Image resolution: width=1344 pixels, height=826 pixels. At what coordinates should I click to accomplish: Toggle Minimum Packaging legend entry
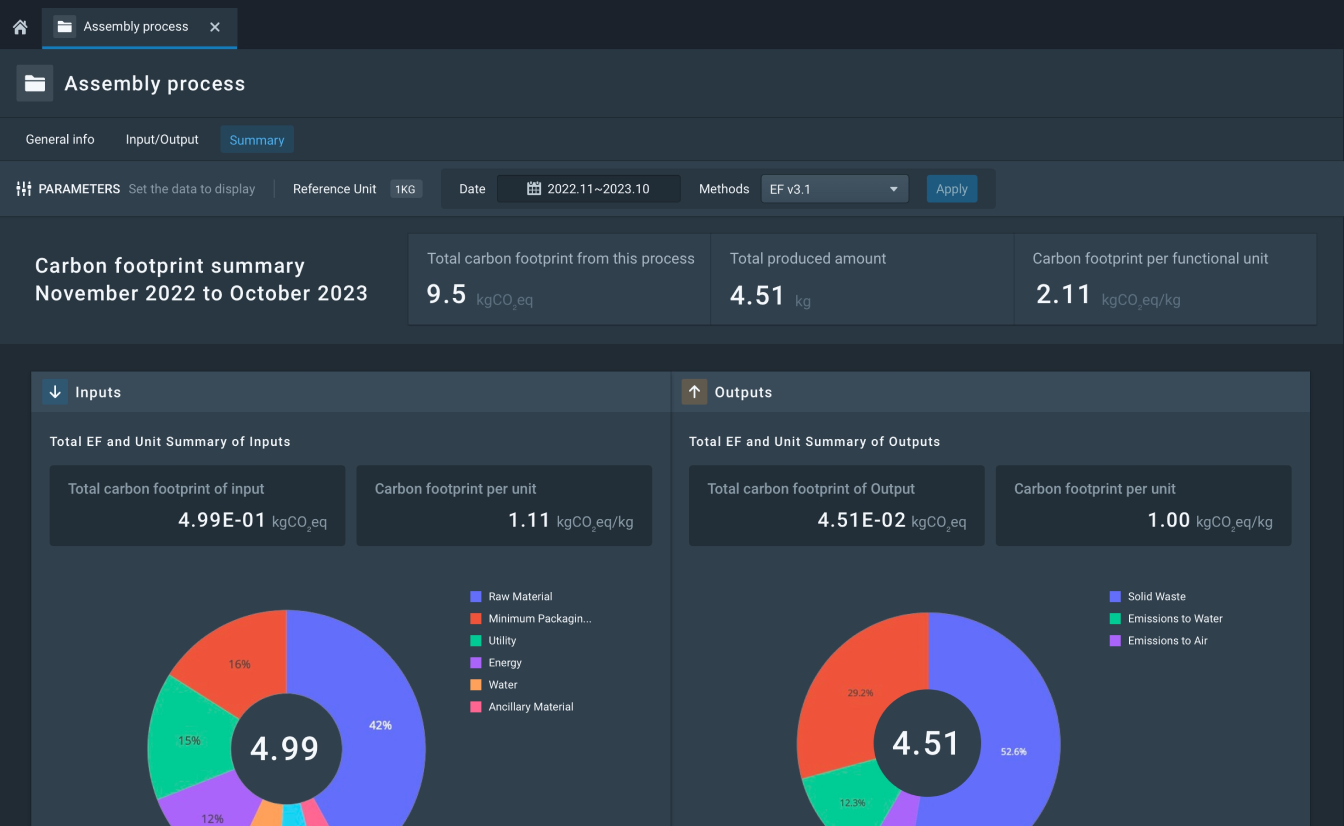531,618
